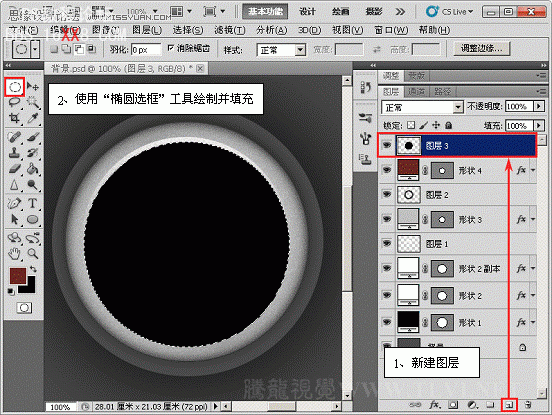Select the Elliptical Marquee tool
This screenshot has height=415, width=552.
tap(14, 87)
